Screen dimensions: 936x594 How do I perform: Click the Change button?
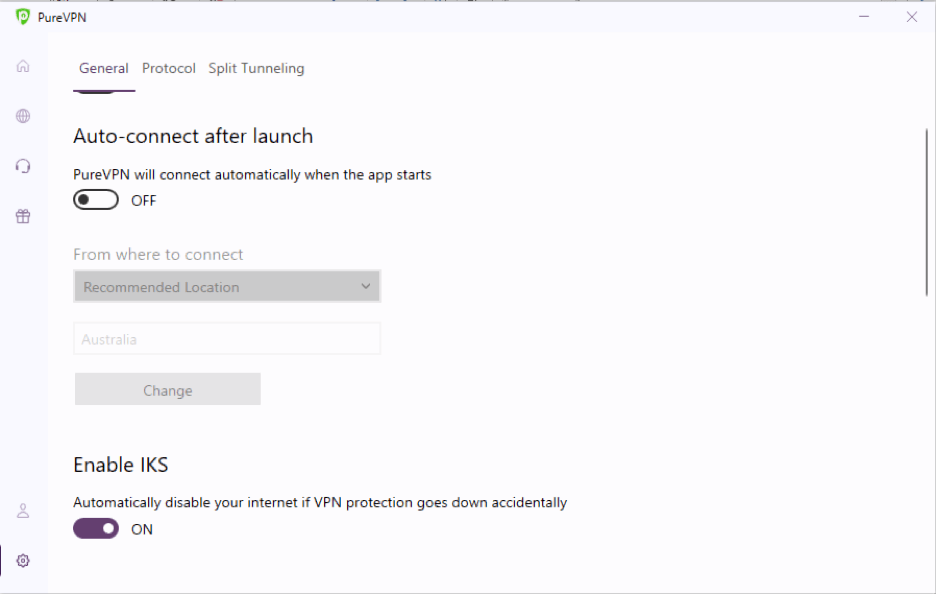tap(168, 389)
